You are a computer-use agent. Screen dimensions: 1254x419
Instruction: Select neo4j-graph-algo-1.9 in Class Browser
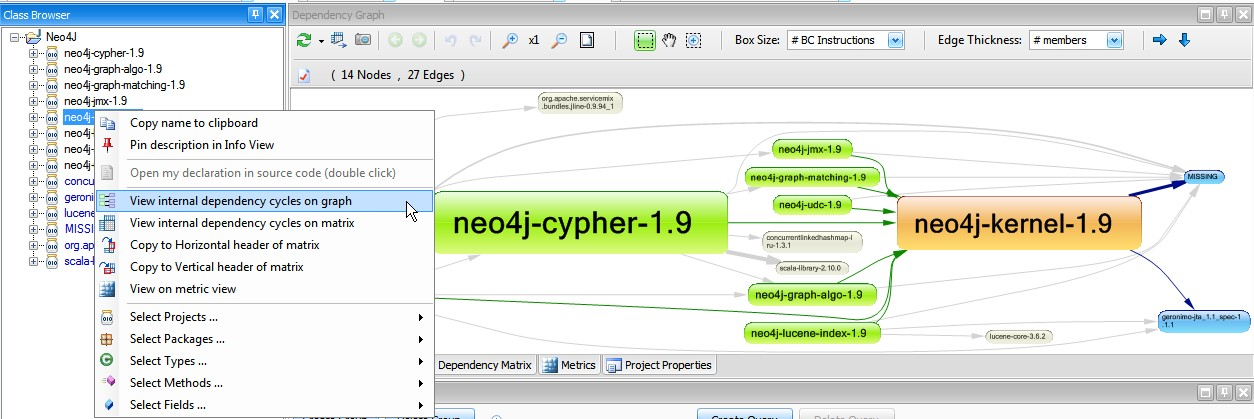pyautogui.click(x=112, y=69)
